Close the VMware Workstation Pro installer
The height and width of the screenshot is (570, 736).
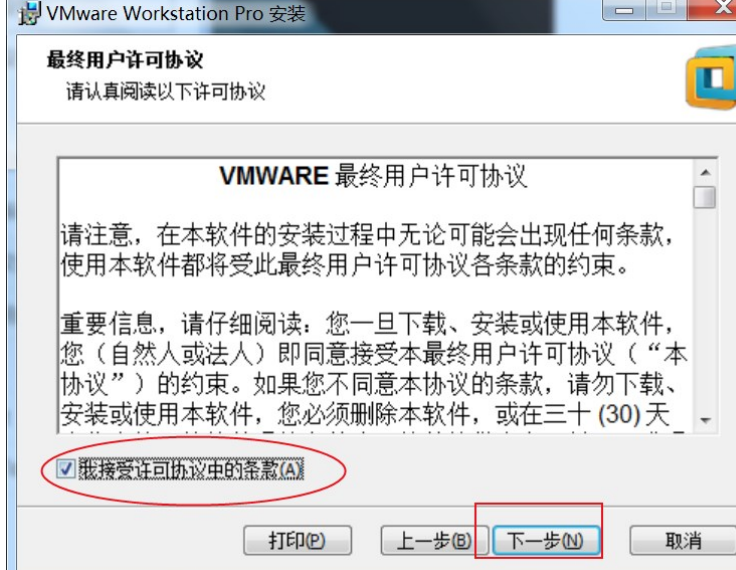click(718, 8)
